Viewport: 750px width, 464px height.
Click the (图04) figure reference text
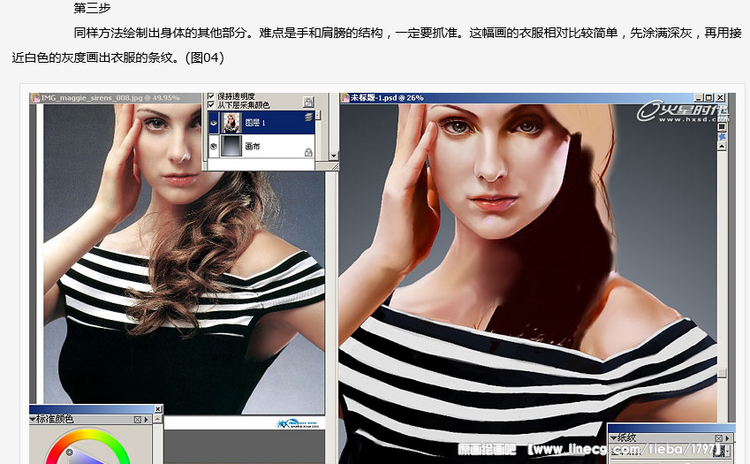tap(205, 58)
